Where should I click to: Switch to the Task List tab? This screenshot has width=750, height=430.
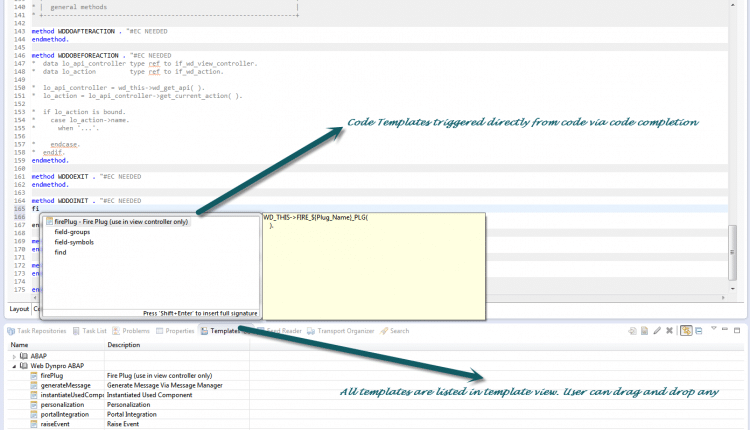click(89, 331)
